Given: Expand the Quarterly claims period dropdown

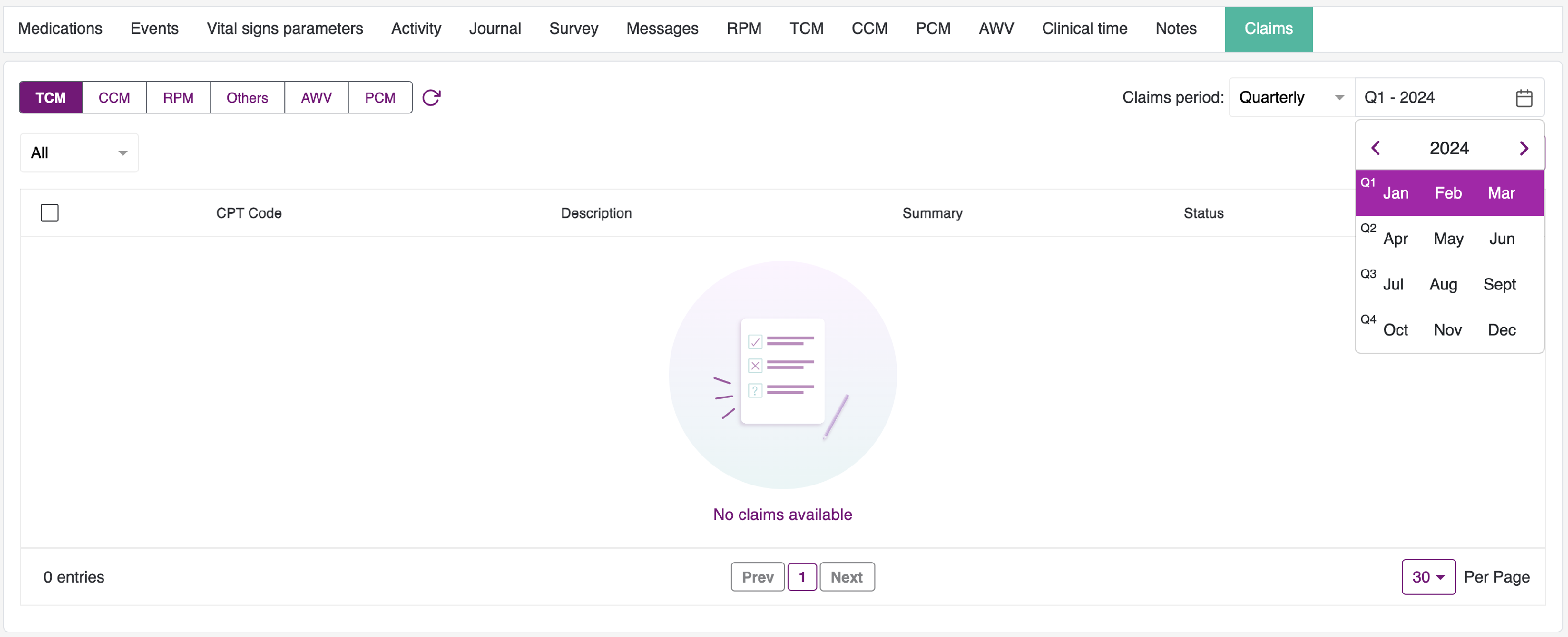Looking at the screenshot, I should (x=1290, y=97).
